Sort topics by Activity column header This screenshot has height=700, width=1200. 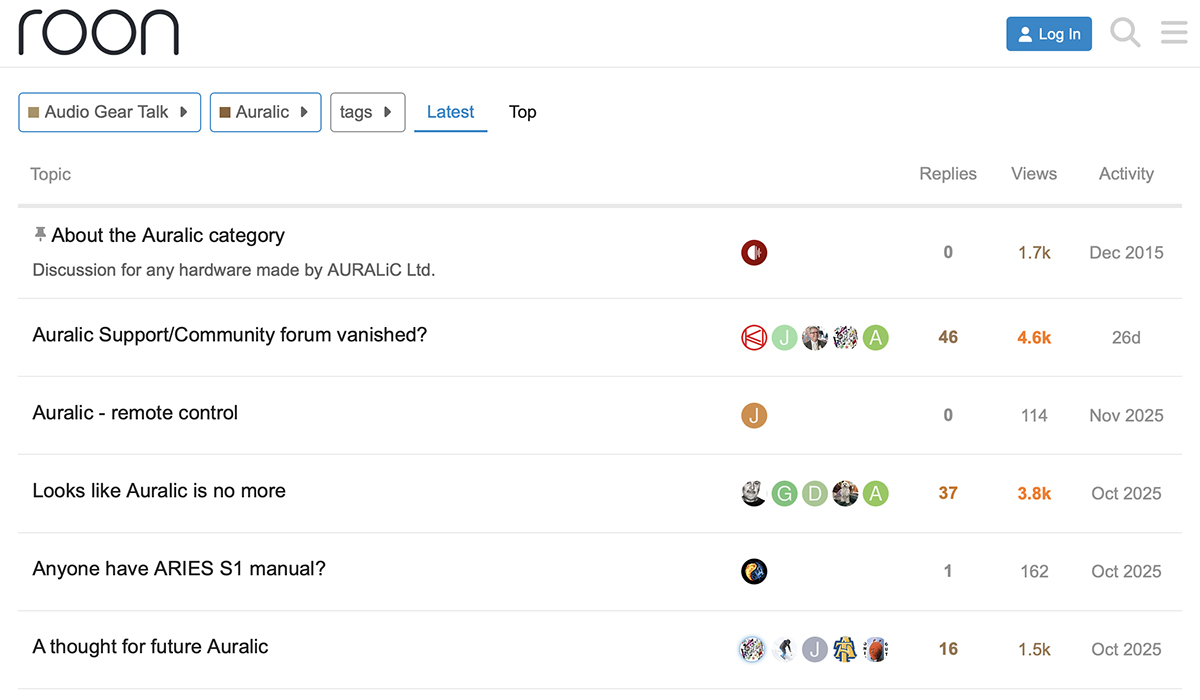point(1125,174)
